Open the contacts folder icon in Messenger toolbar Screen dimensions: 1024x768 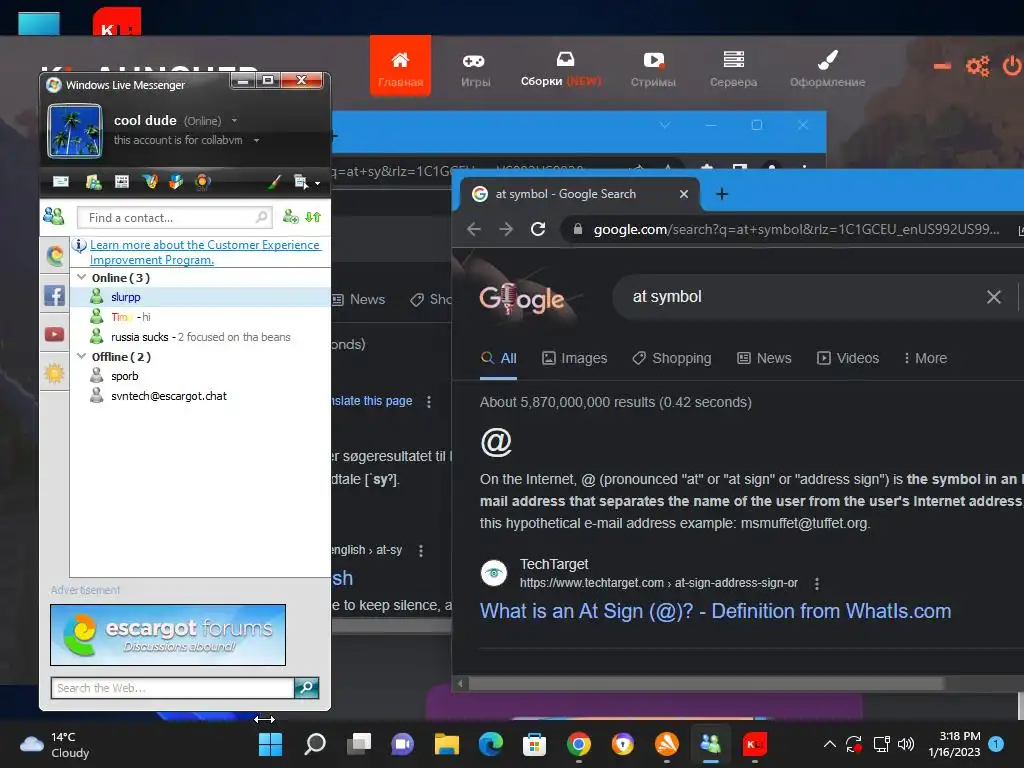(x=93, y=182)
